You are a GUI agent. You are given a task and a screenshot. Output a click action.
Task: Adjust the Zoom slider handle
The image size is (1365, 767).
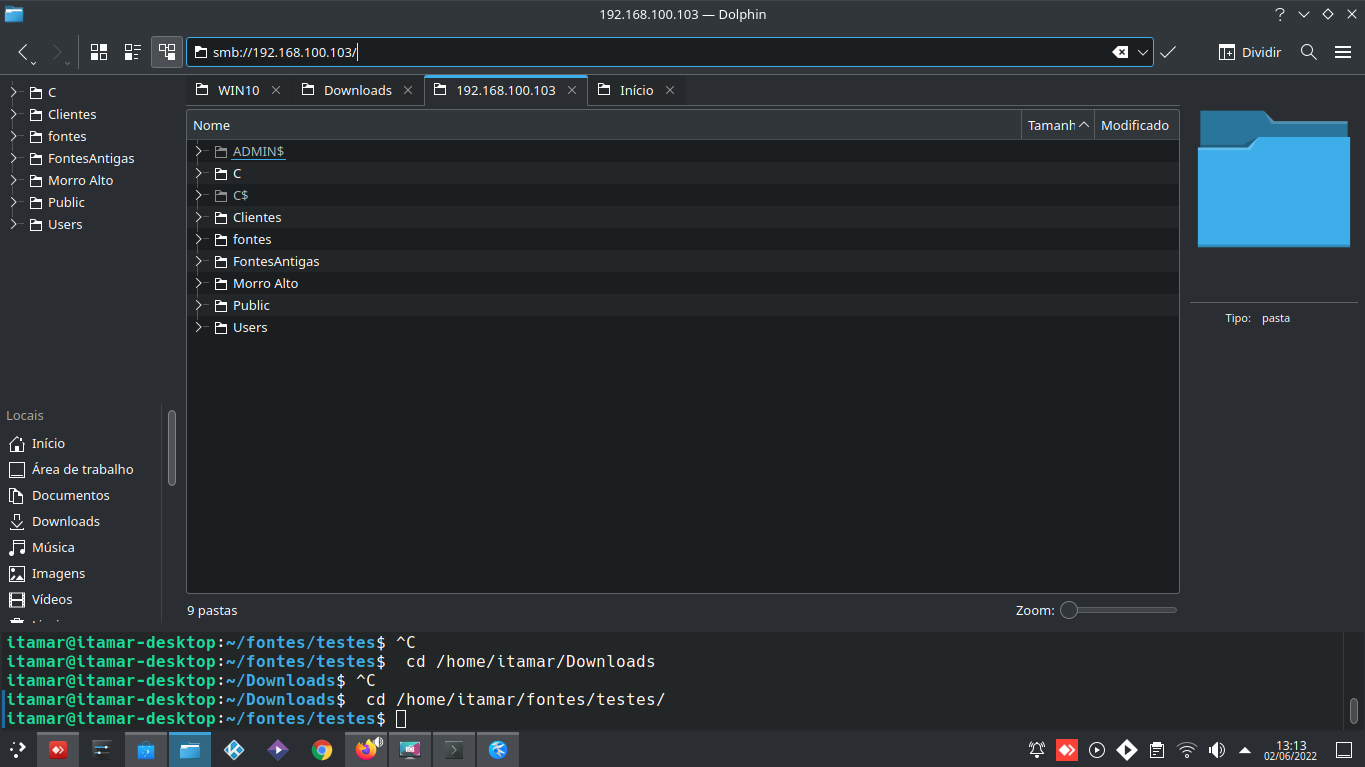pyautogui.click(x=1069, y=610)
